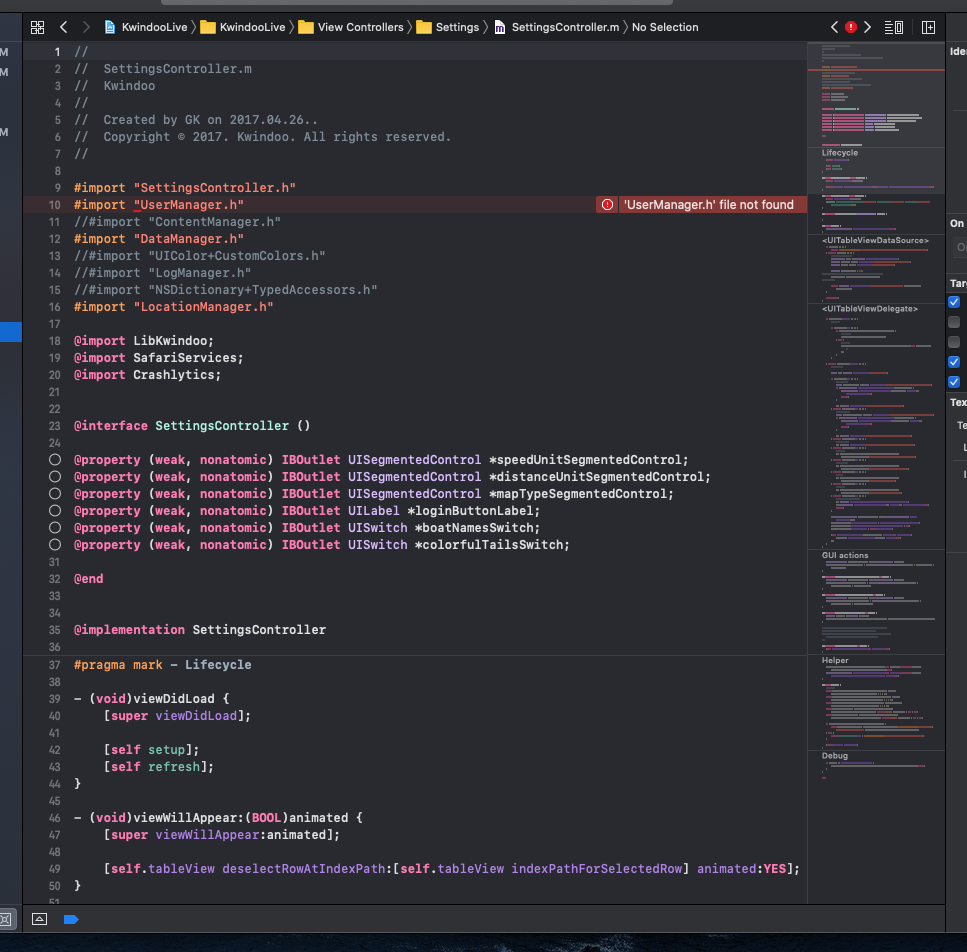Click outlet connection circle for distanceUnitSegmentedControl
Viewport: 967px width, 952px height.
coord(55,477)
